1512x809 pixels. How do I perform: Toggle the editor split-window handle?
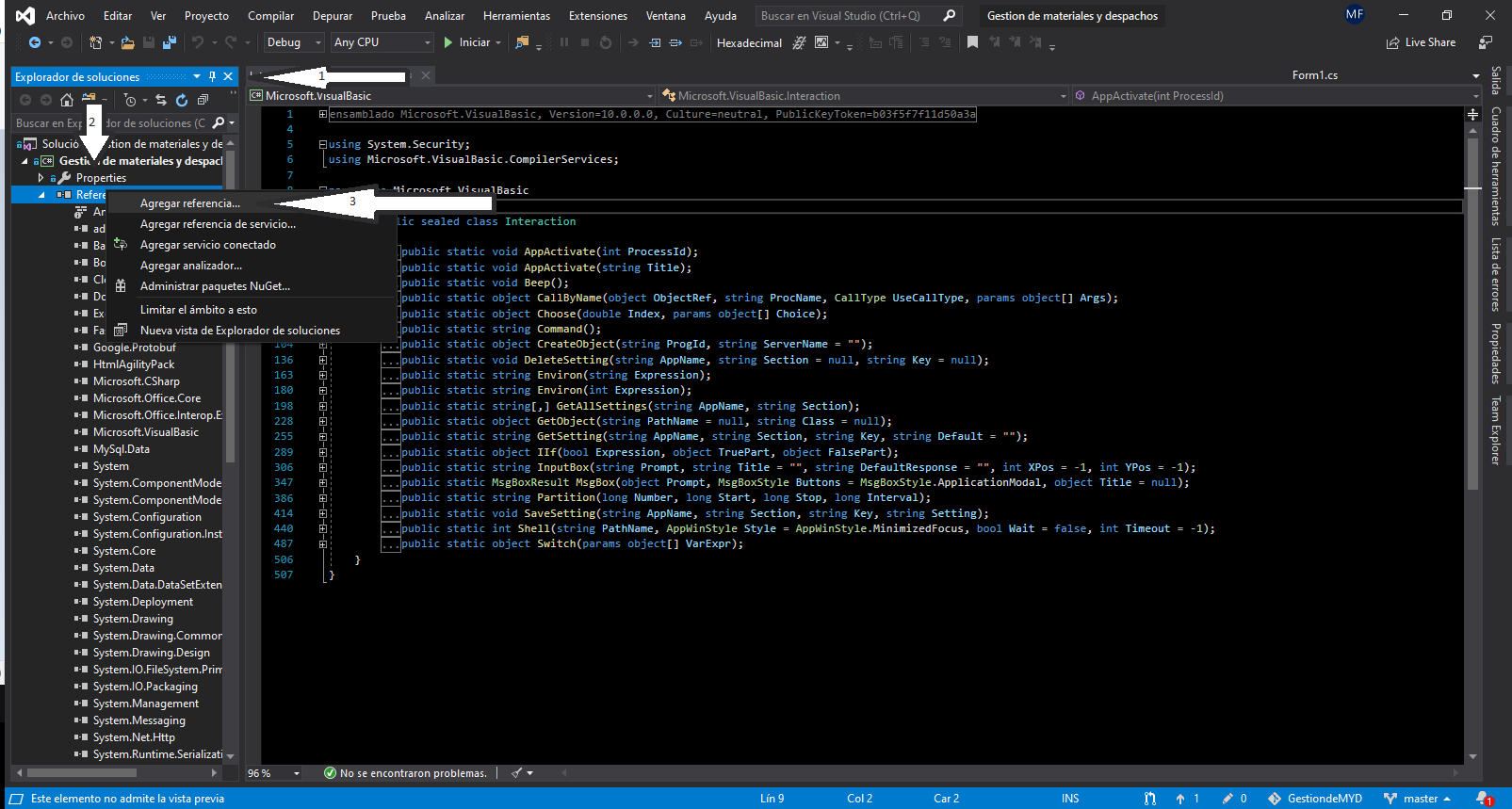(1472, 114)
